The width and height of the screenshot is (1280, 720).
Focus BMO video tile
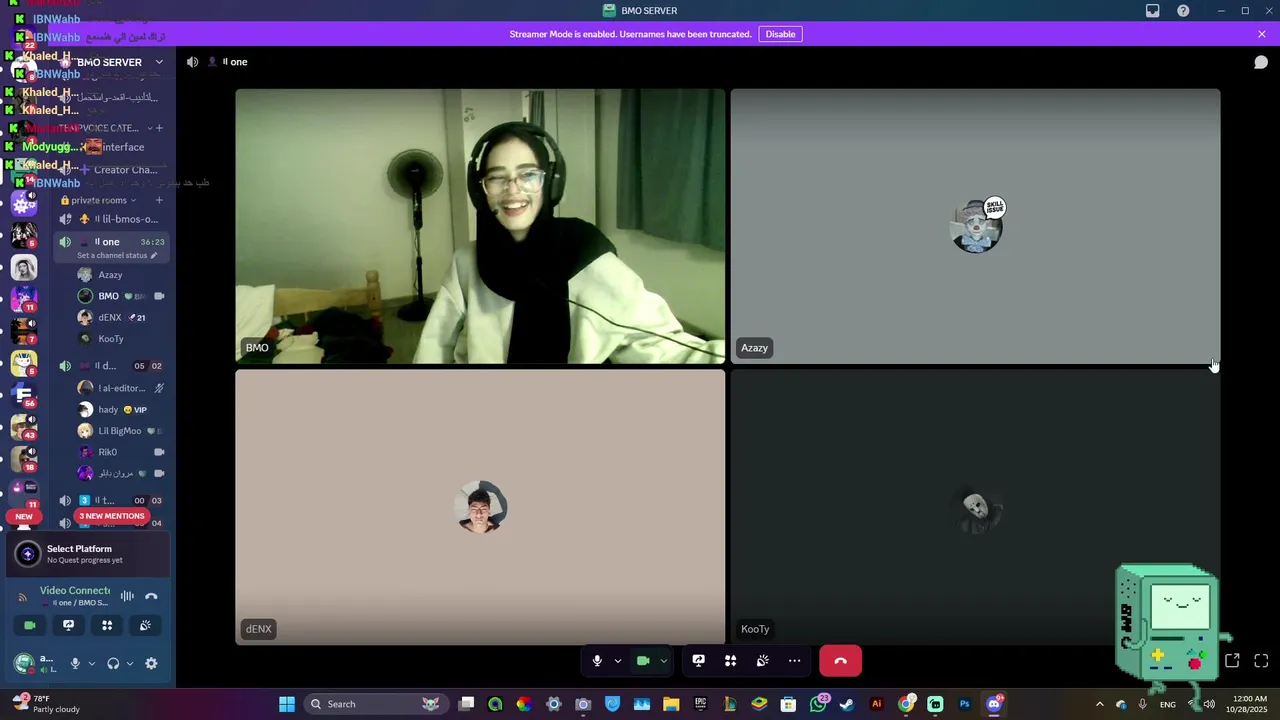pyautogui.click(x=480, y=226)
